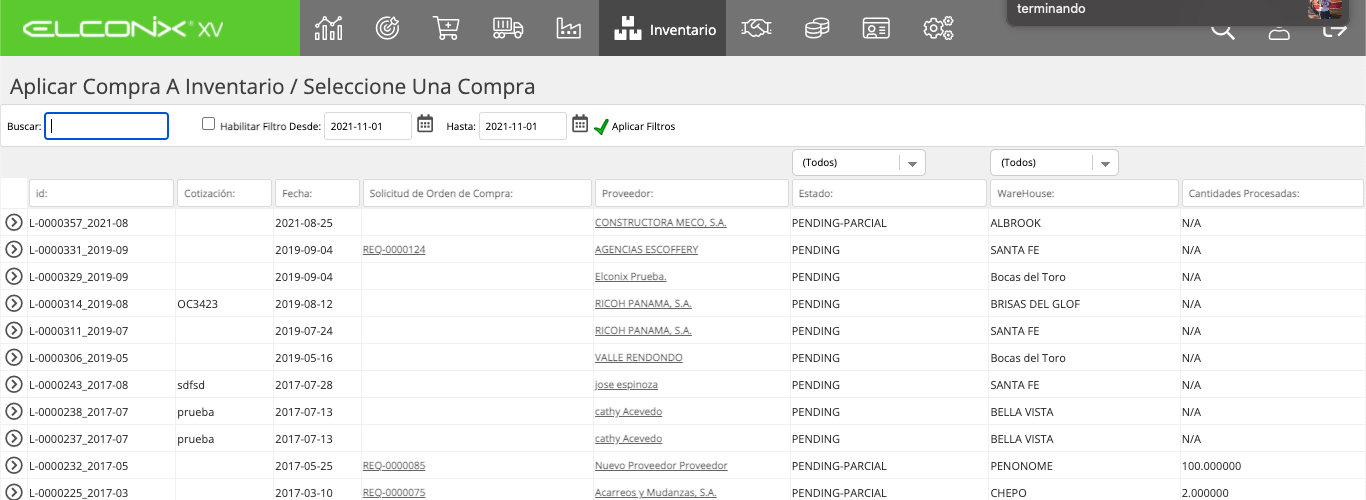Open calendar picker for Desde date
Image resolution: width=1366 pixels, height=500 pixels.
[x=425, y=124]
